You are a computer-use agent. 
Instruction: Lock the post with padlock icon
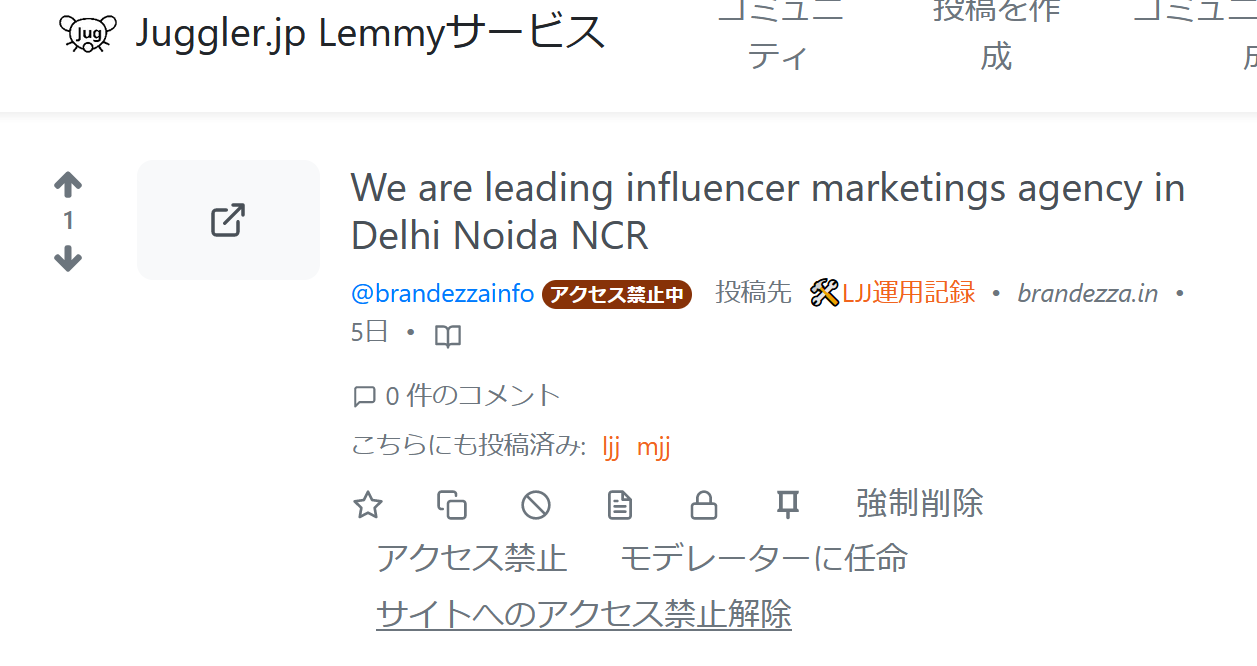pyautogui.click(x=704, y=505)
